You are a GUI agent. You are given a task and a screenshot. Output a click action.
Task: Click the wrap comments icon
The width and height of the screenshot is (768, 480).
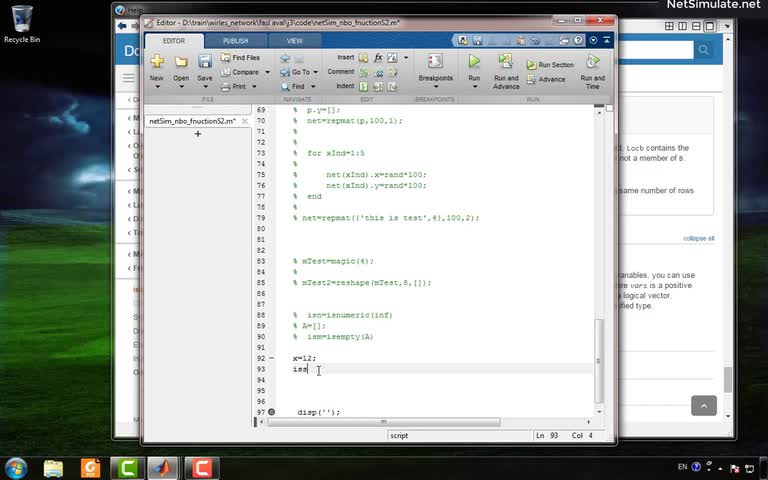click(392, 72)
